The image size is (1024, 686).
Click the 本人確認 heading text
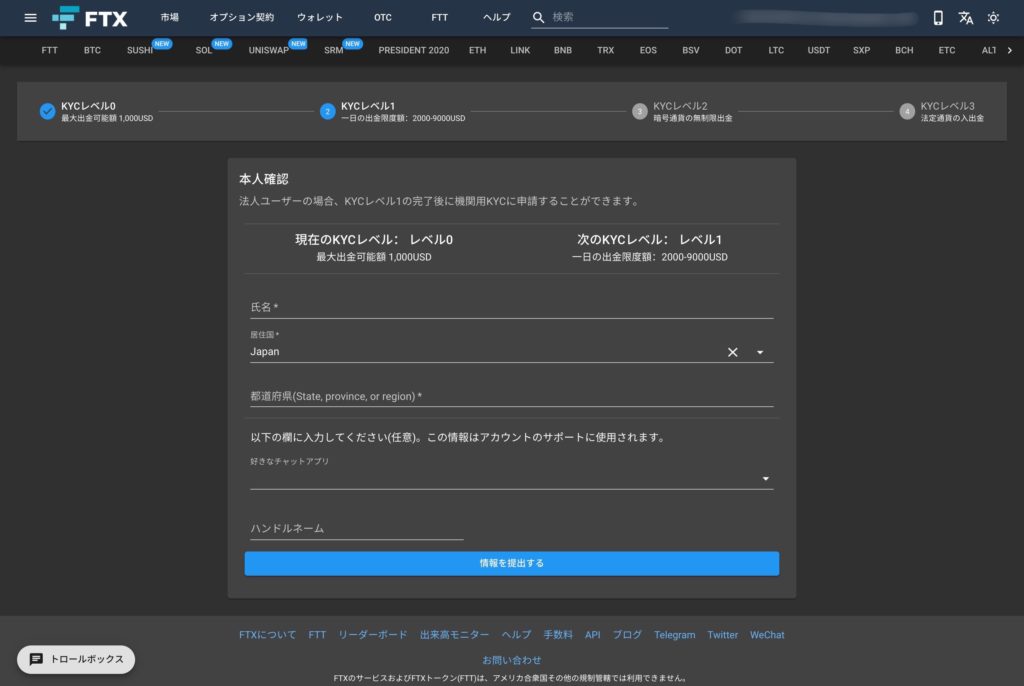click(x=264, y=179)
